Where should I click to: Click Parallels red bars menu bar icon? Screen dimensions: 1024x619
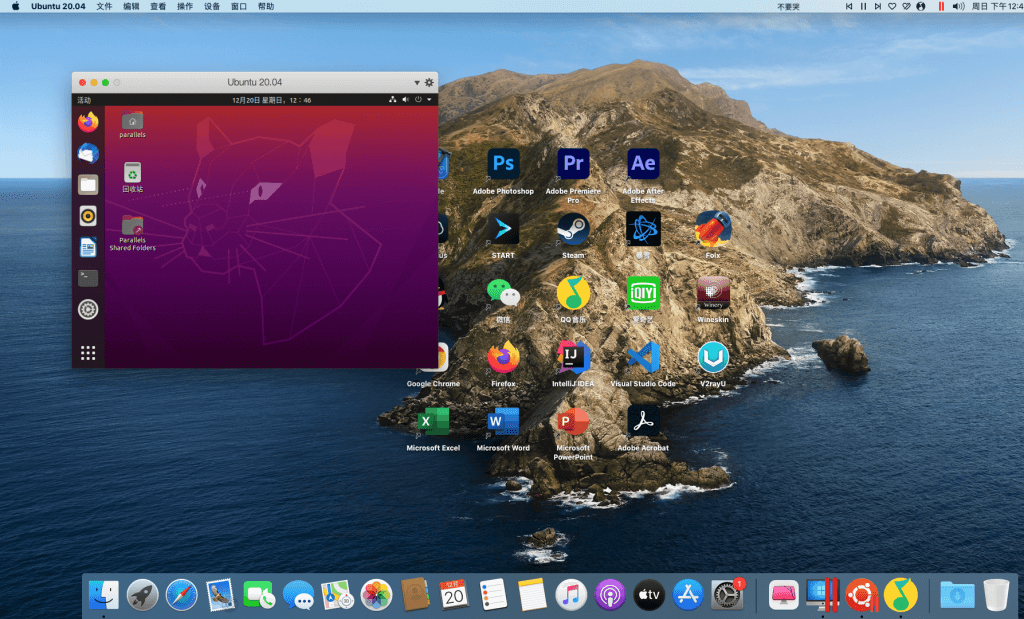[941, 7]
